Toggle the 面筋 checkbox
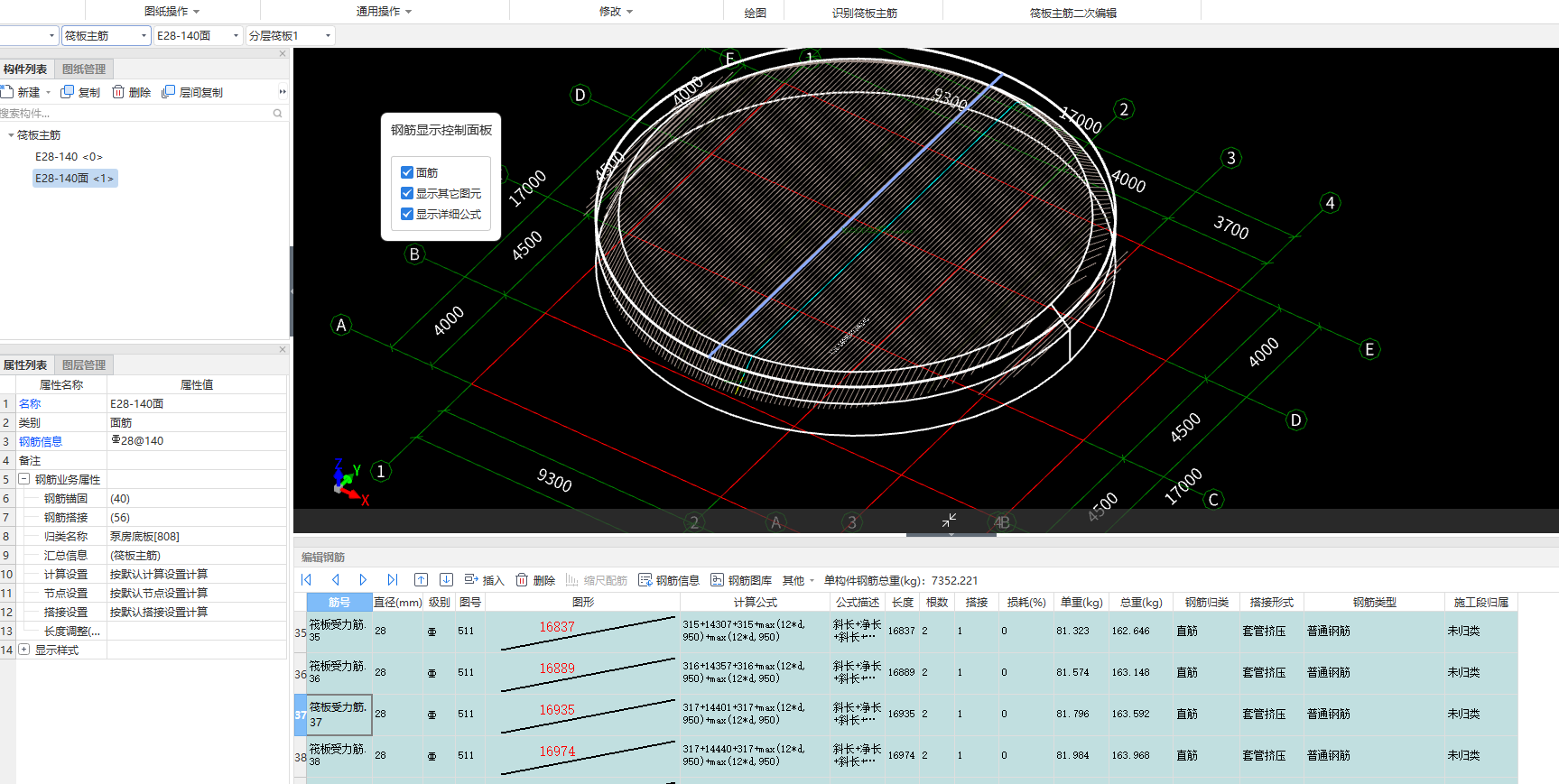This screenshot has width=1559, height=784. (x=407, y=172)
